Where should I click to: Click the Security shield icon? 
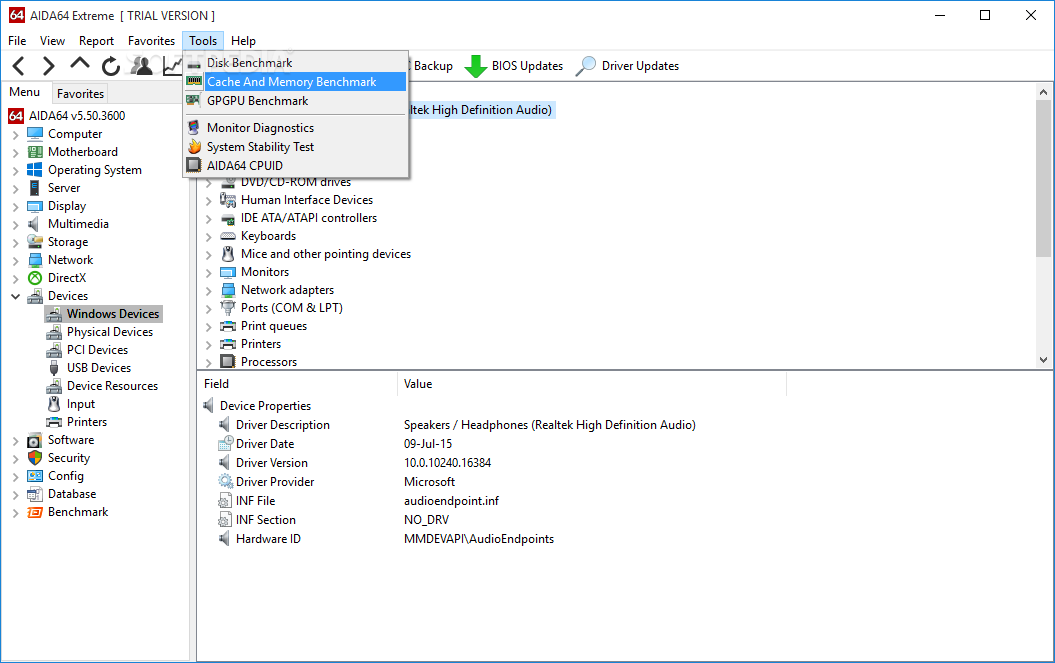35,458
